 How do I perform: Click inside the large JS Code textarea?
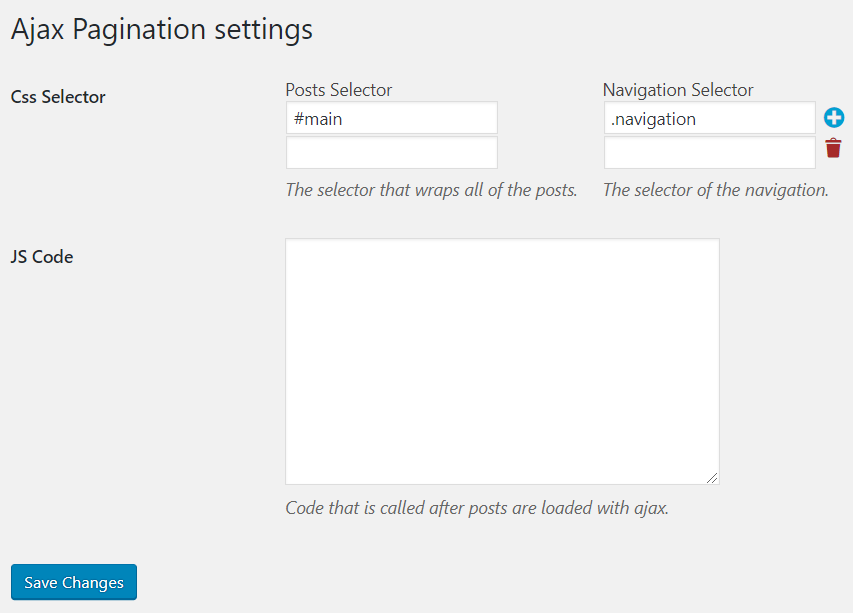tap(502, 361)
